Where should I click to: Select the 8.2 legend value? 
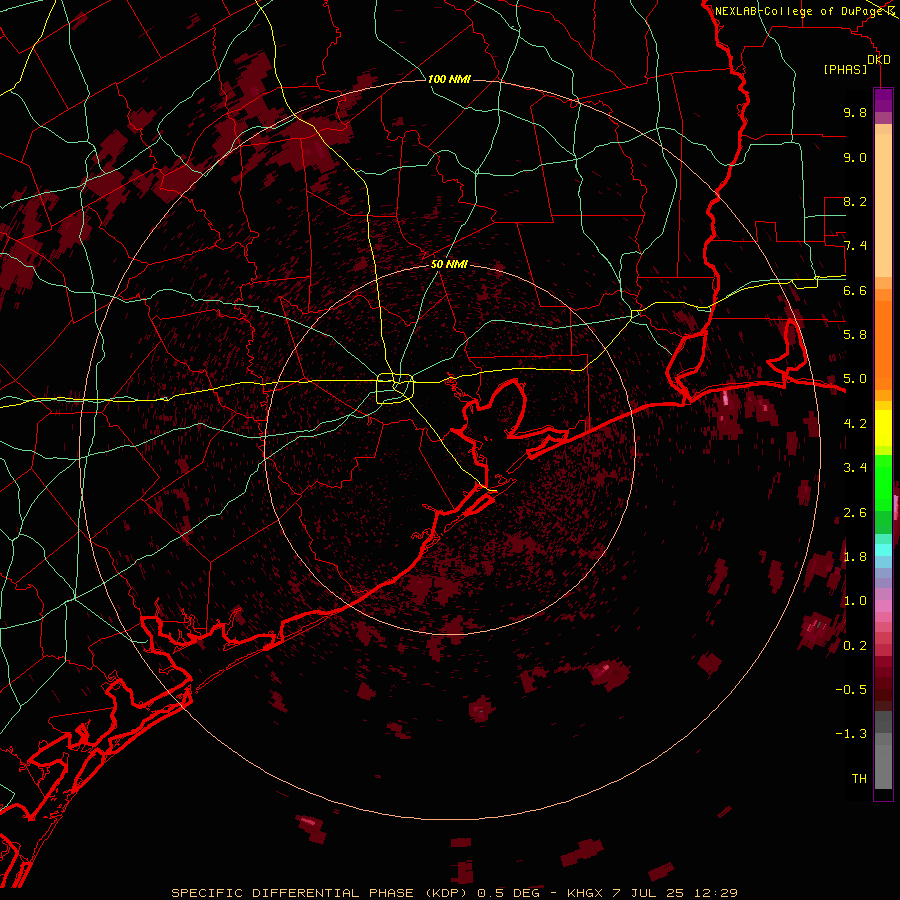(x=855, y=201)
